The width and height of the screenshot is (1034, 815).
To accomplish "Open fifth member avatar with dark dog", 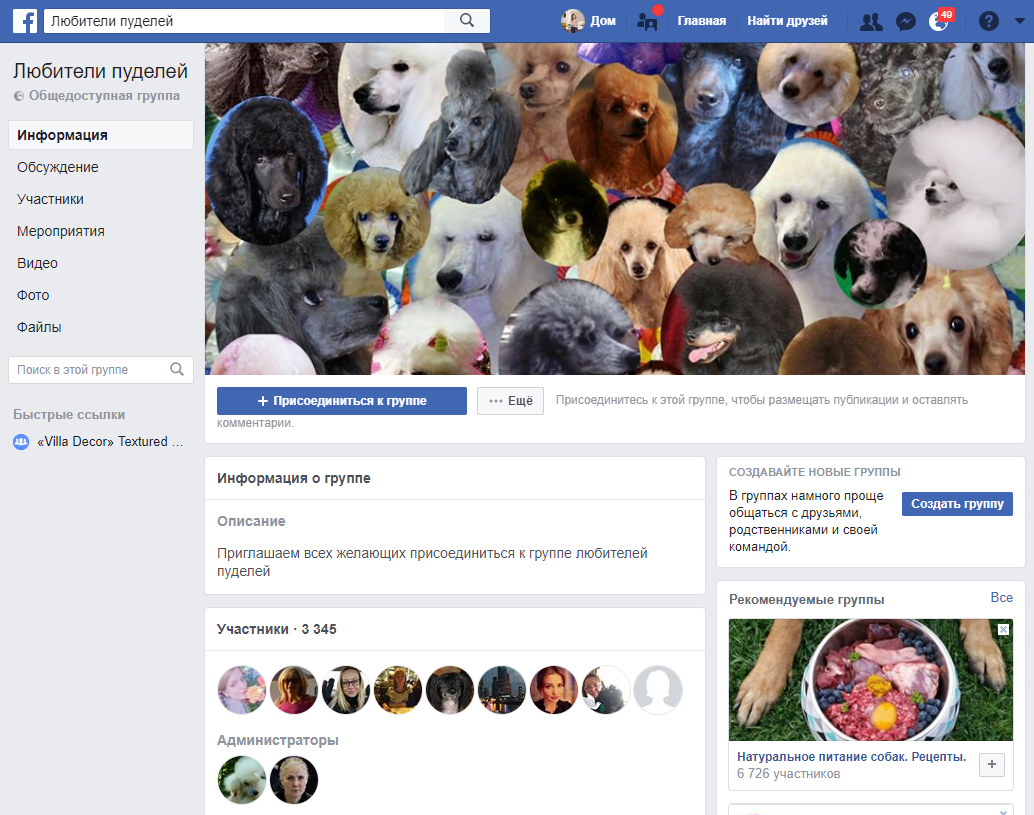I will (450, 690).
